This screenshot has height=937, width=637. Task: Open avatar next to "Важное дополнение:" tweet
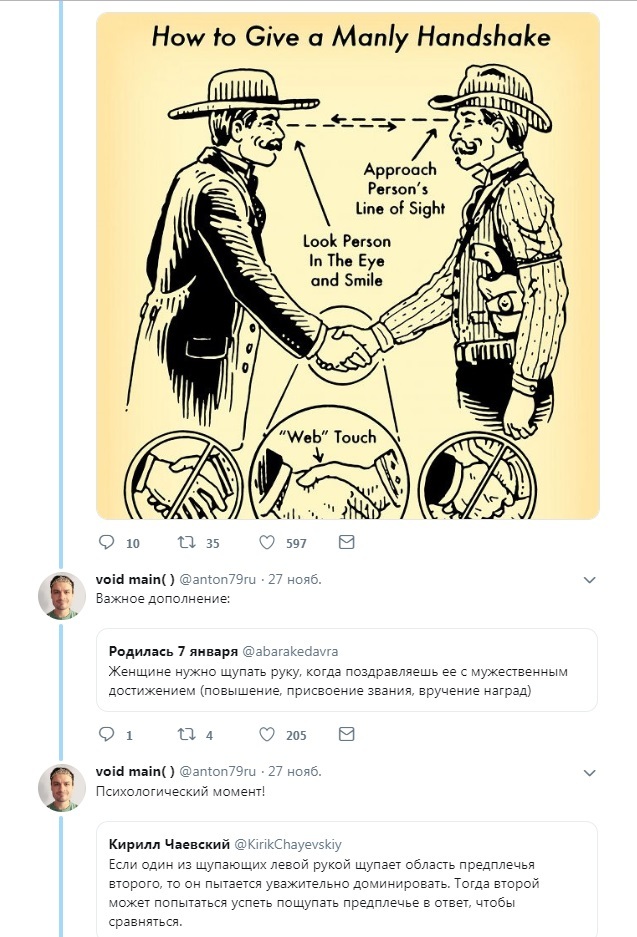pos(61,597)
